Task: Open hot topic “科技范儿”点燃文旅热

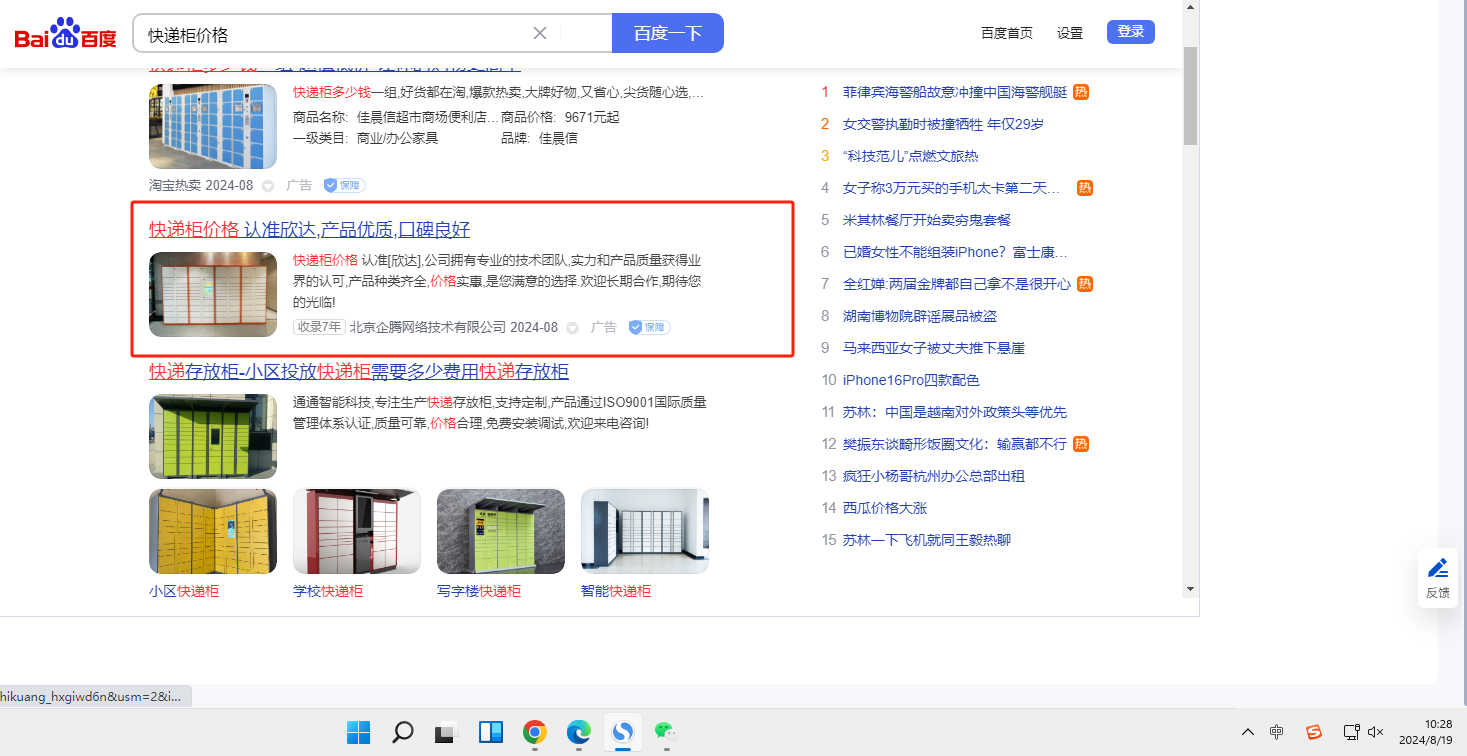Action: [x=910, y=156]
